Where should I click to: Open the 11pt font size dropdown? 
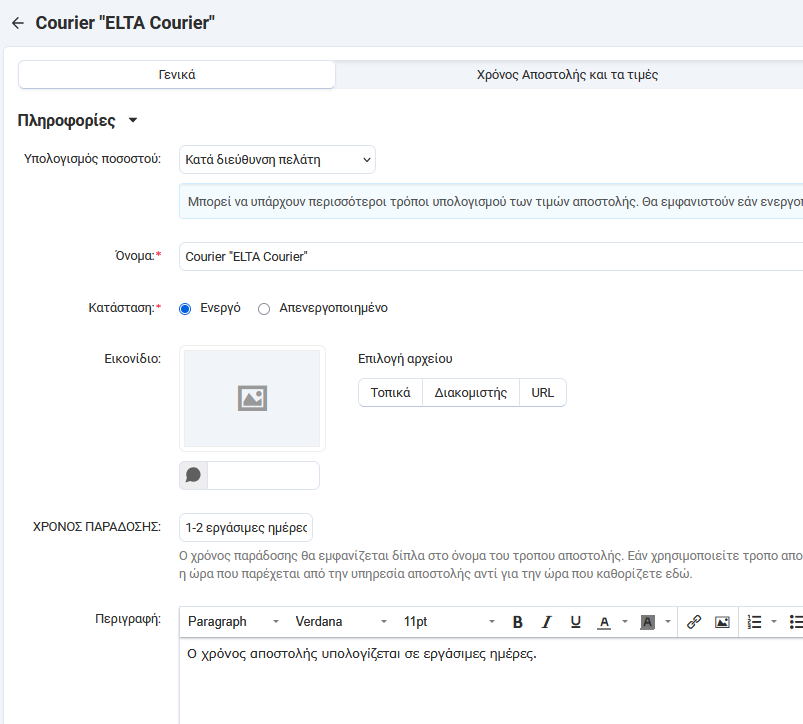click(x=449, y=622)
